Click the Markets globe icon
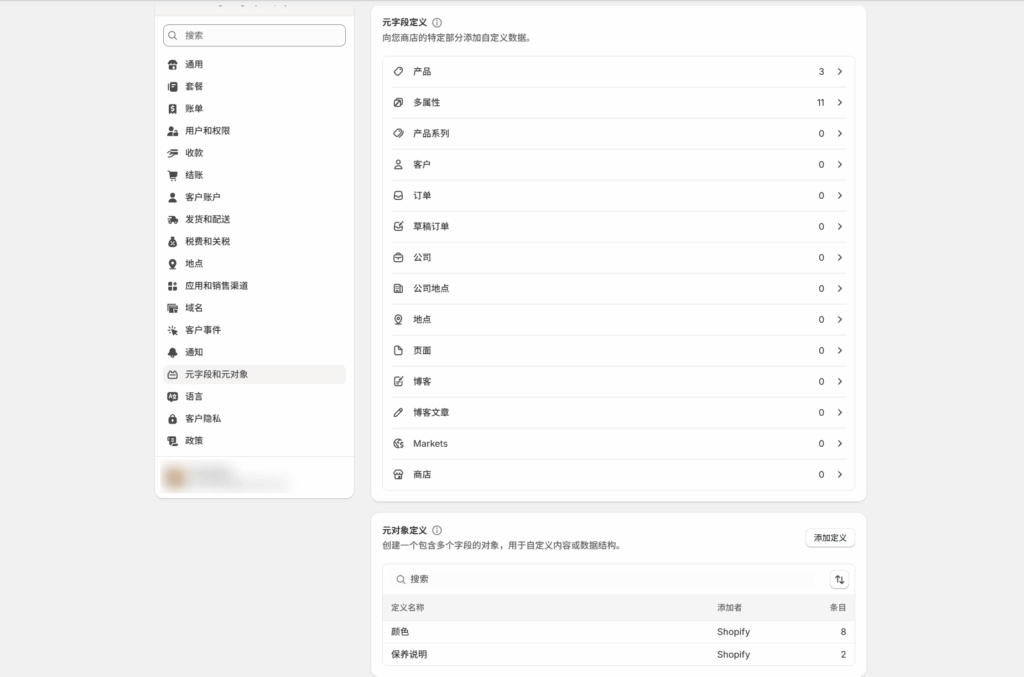 tap(398, 444)
